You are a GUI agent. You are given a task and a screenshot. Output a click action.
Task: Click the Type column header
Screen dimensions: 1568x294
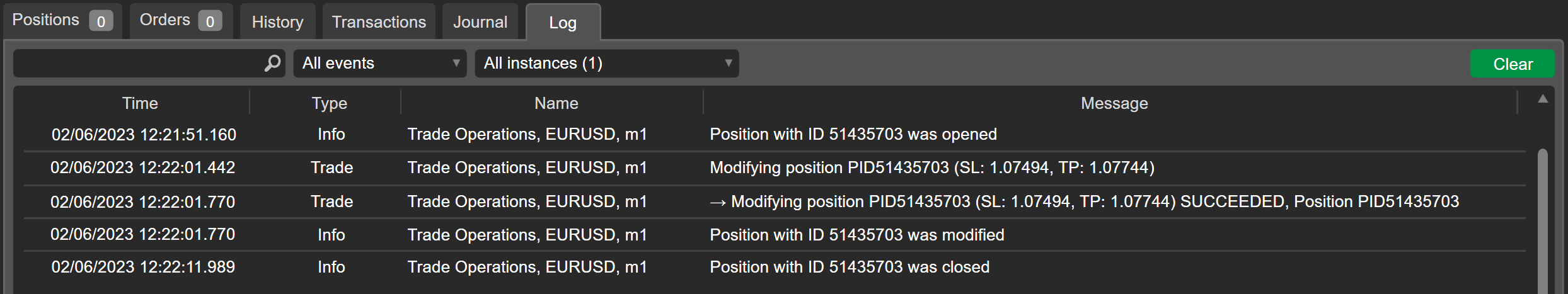[x=329, y=103]
